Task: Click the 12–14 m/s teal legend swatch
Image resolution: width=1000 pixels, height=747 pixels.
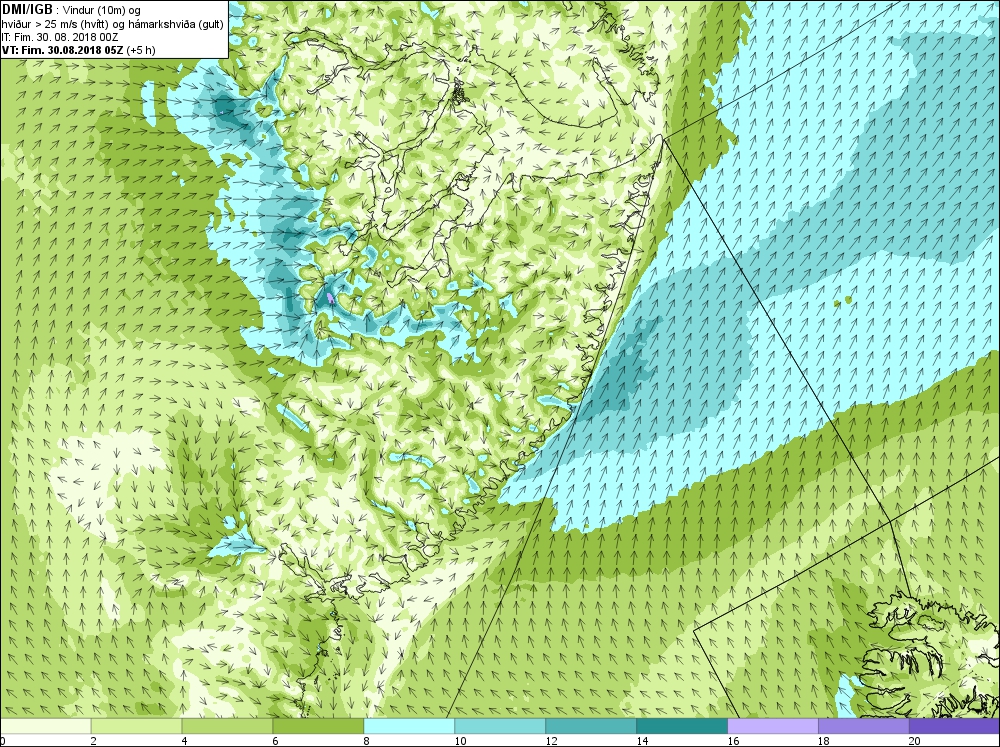Action: coord(591,726)
